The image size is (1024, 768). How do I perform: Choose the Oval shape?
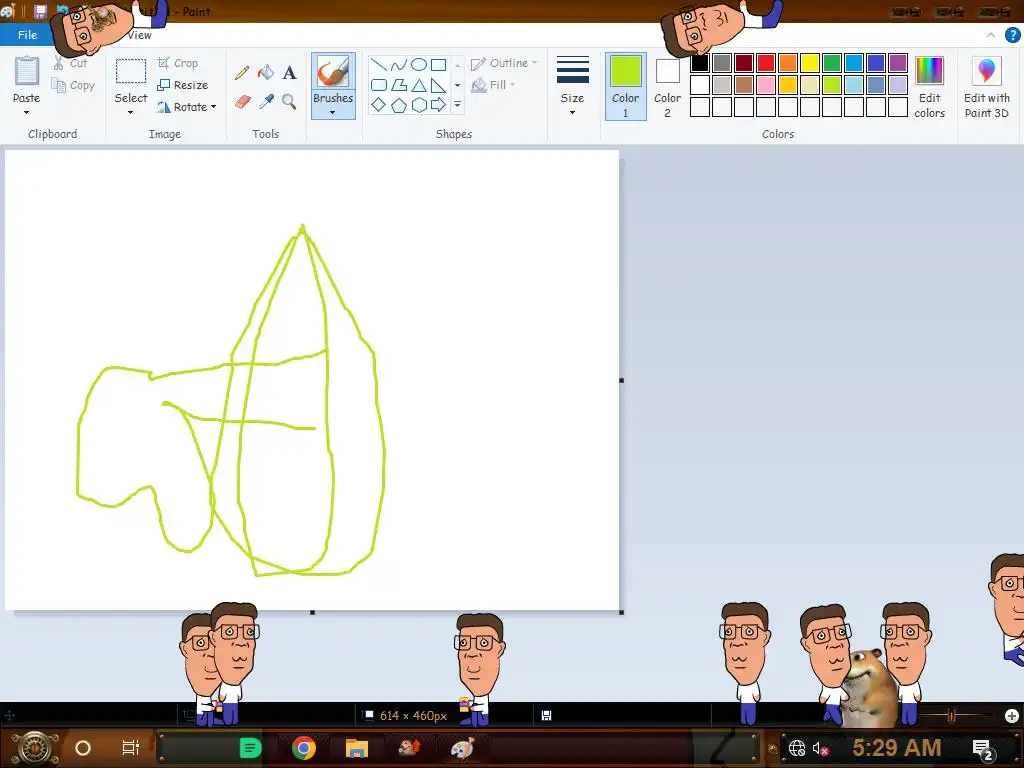tap(419, 65)
